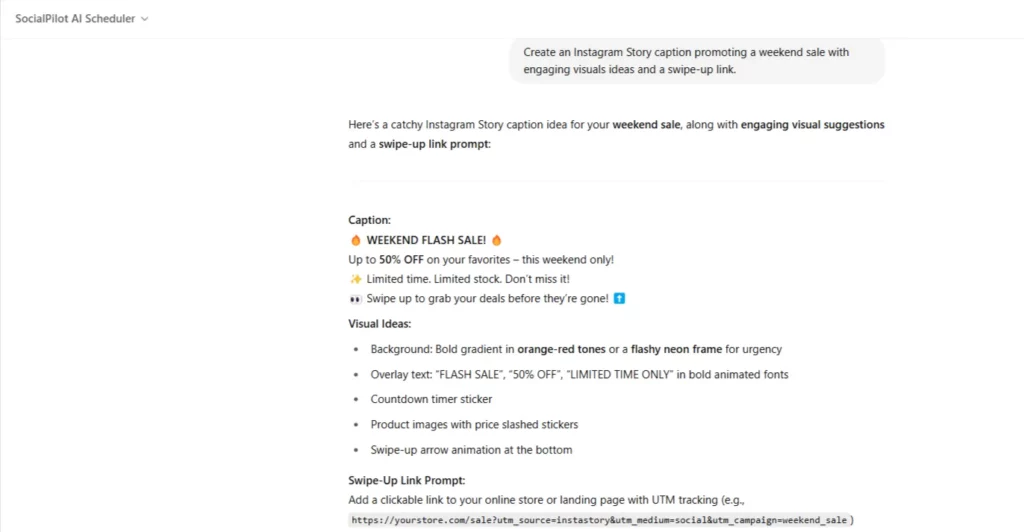Screen dimensions: 1024x532
Task: Click the fire emoji before WEEKEND FLASH SALE
Action: coord(355,240)
